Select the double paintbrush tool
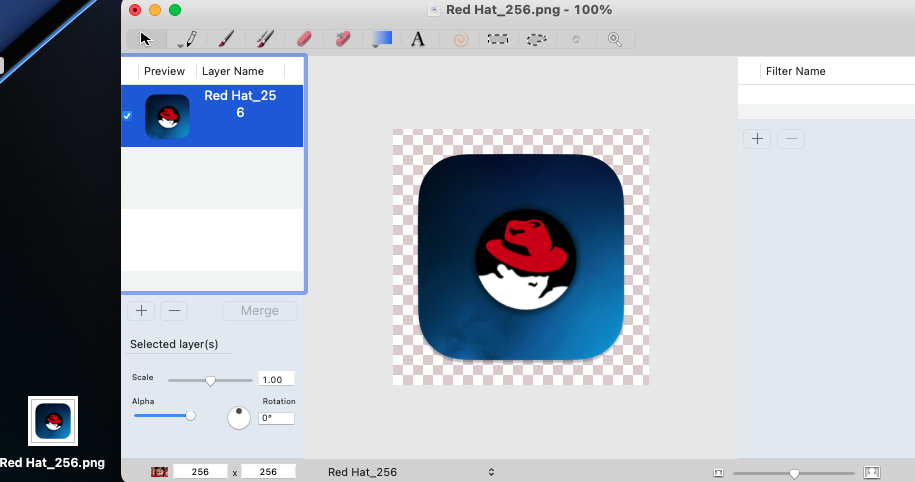Screen dimensions: 915x482 click(265, 39)
